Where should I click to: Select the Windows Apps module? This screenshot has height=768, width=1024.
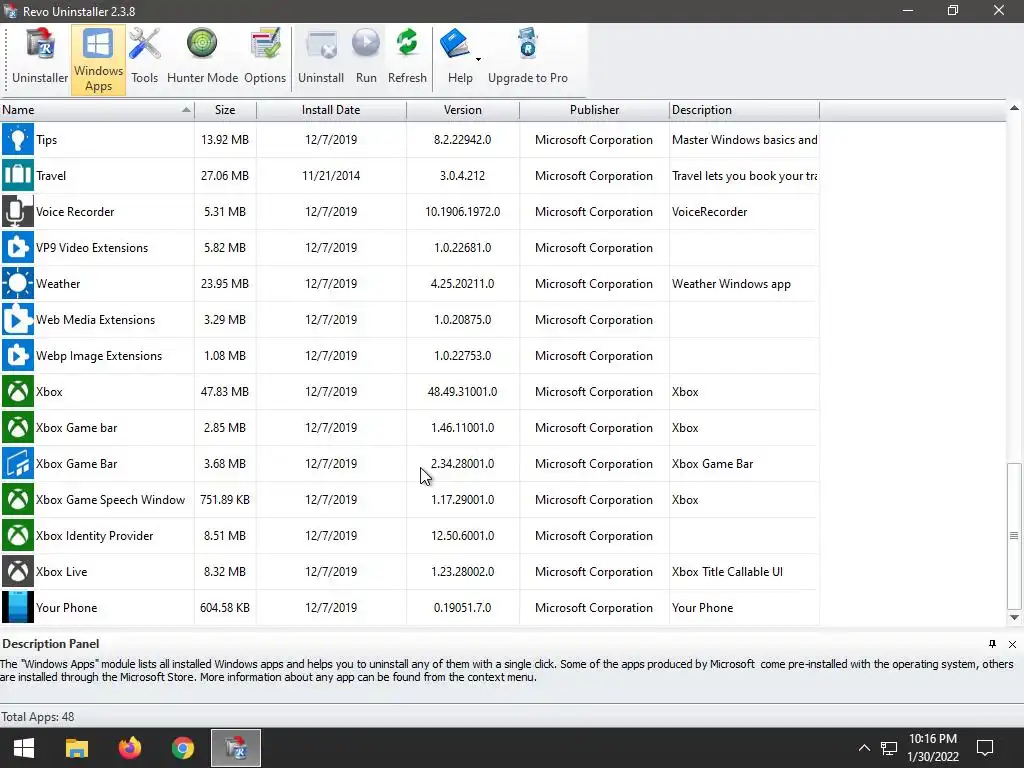point(98,59)
